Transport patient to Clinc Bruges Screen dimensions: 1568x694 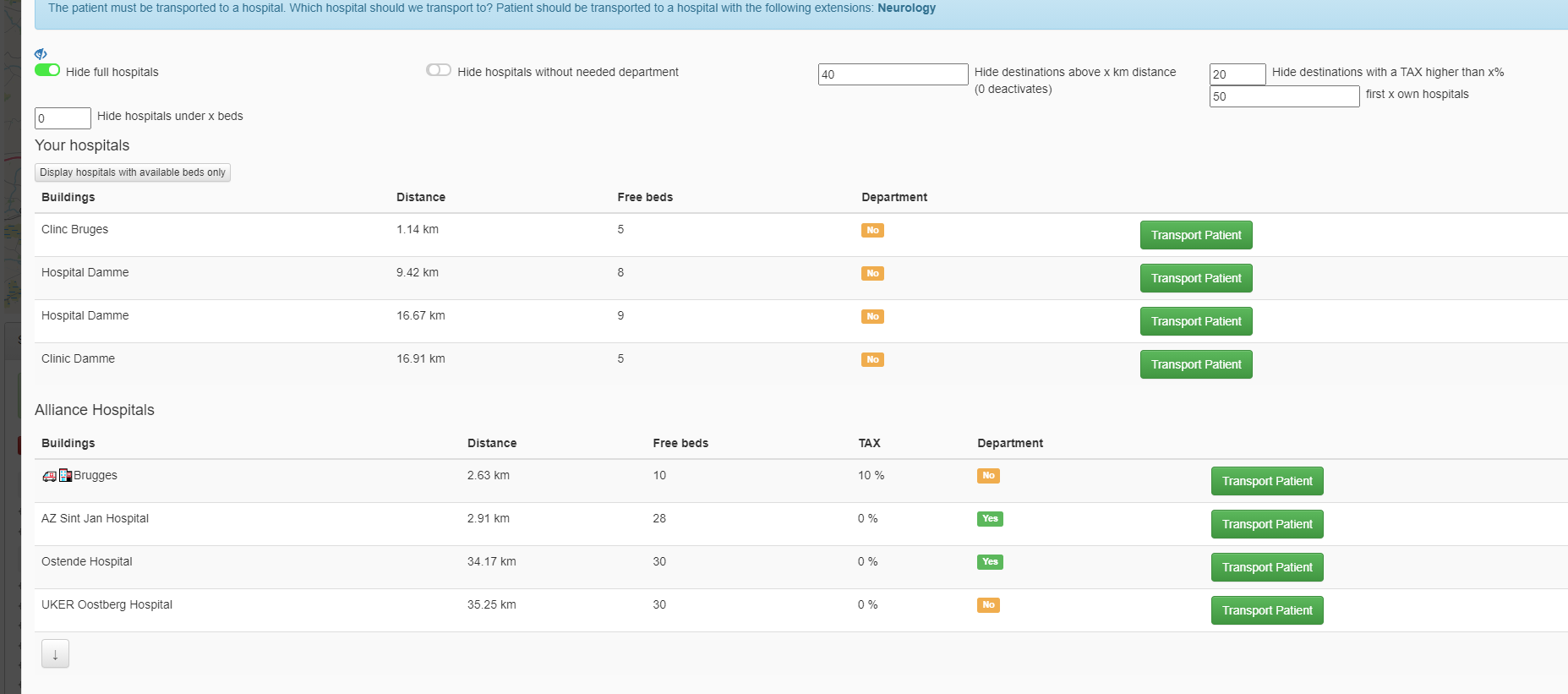pos(1196,235)
